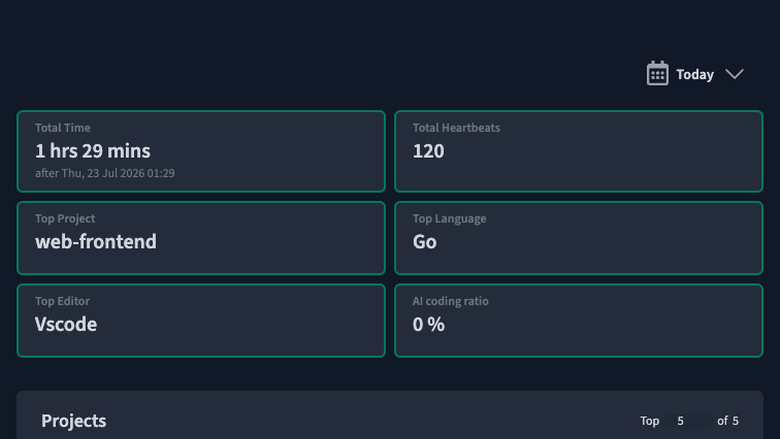Click the 1 hrs 29 mins value
Screen dimensions: 780x439
(x=93, y=151)
